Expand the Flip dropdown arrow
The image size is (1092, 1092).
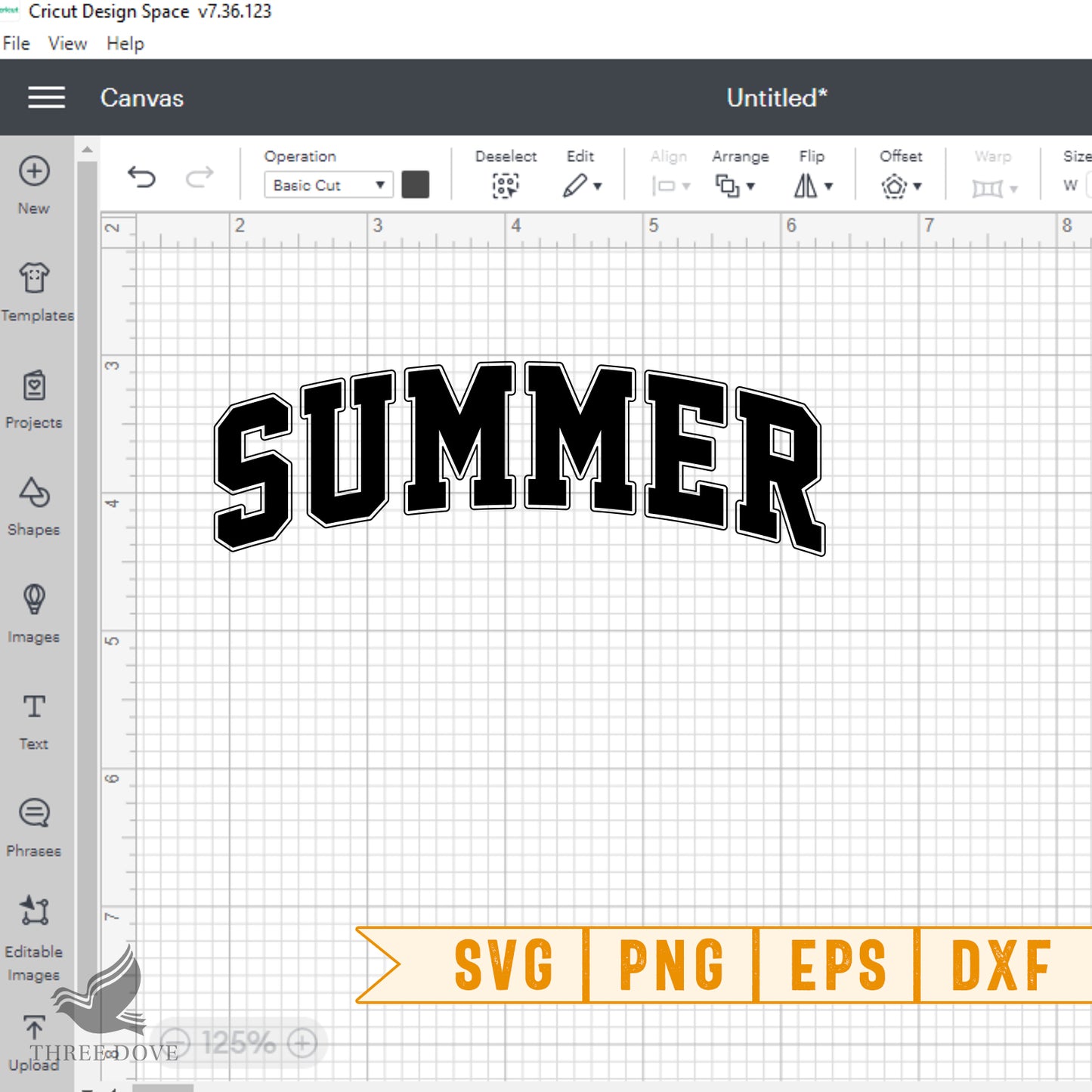829,186
